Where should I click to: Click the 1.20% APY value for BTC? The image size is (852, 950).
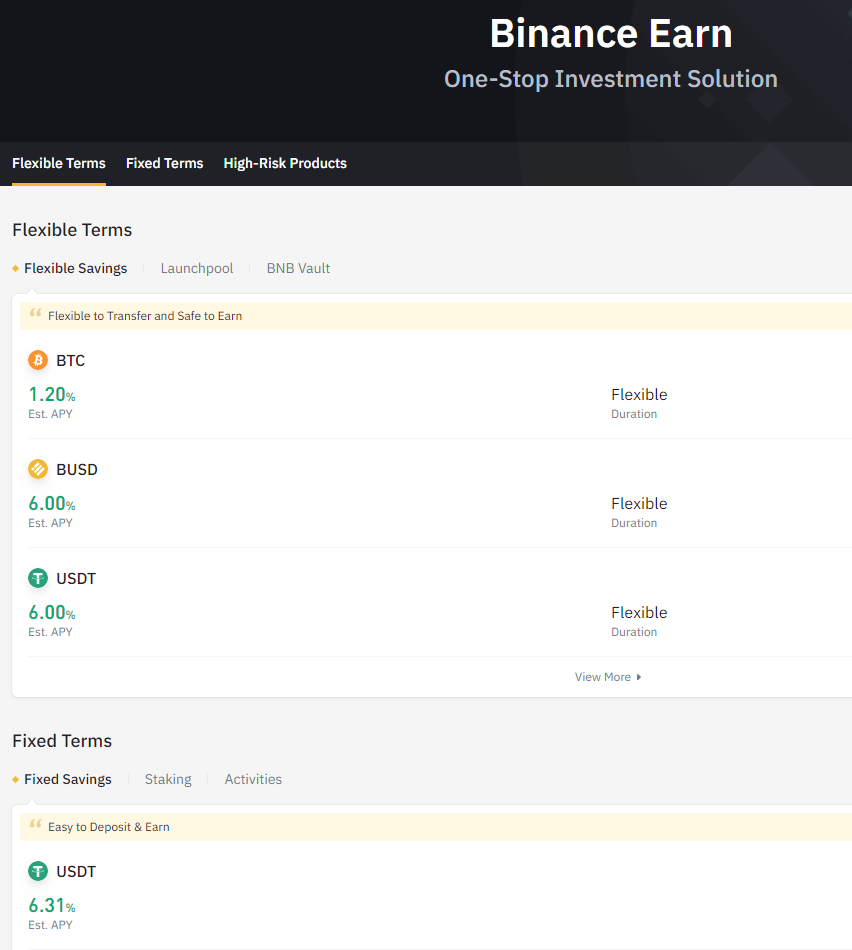[x=52, y=394]
